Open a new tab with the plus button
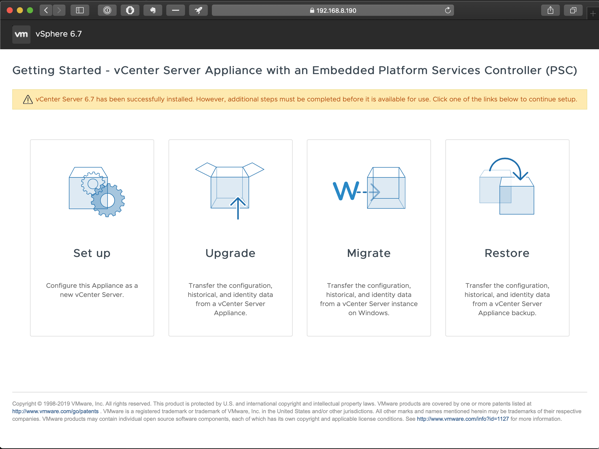Viewport: 599px width, 449px height. pyautogui.click(x=593, y=13)
